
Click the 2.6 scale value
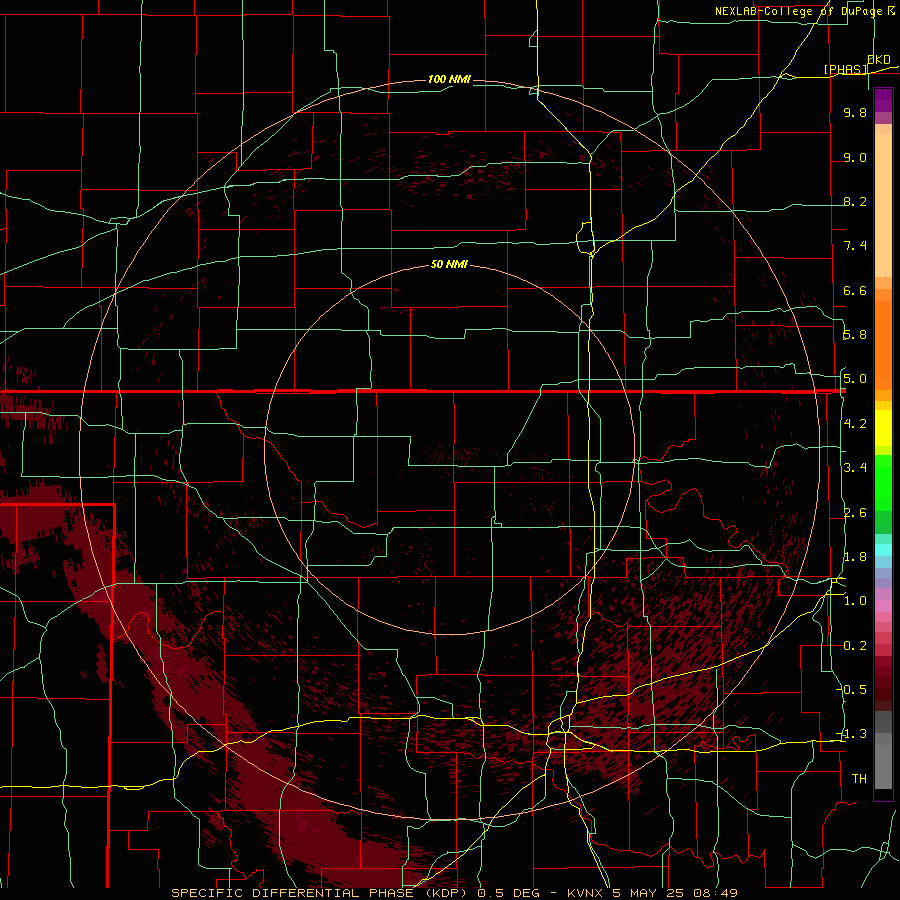(x=855, y=513)
